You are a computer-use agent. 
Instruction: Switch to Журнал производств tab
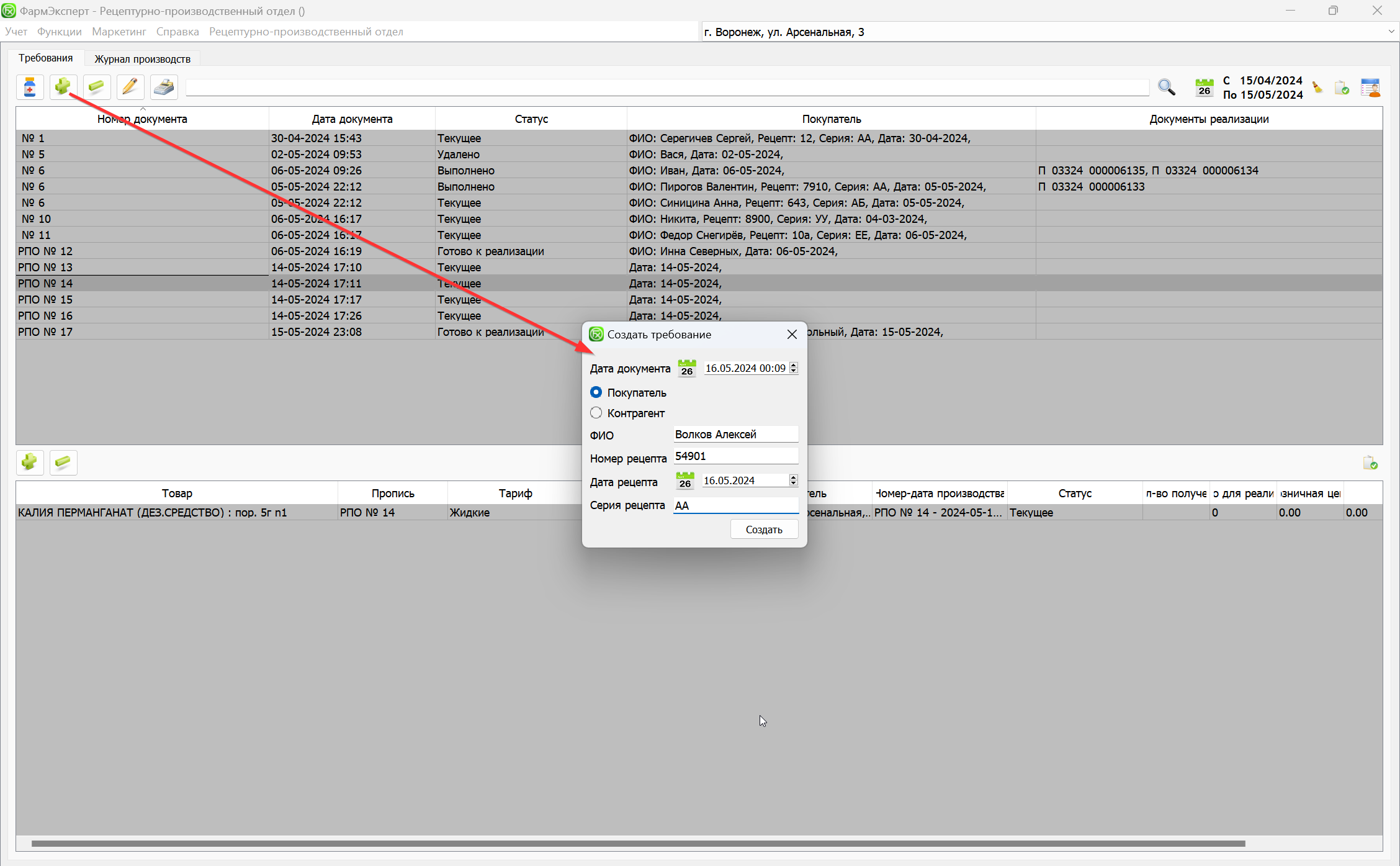(142, 59)
